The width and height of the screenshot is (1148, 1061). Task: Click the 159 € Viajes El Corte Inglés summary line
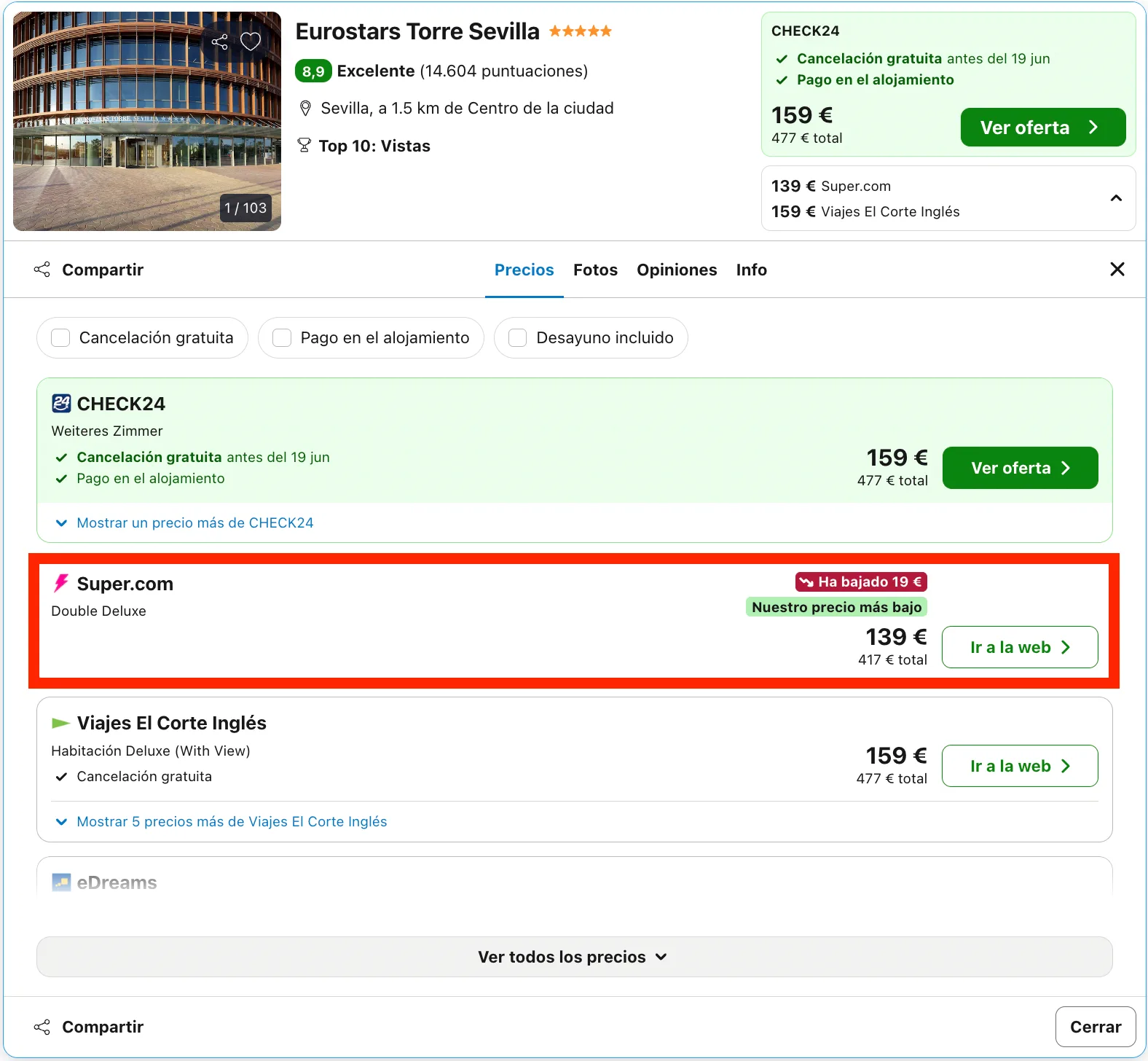point(865,211)
